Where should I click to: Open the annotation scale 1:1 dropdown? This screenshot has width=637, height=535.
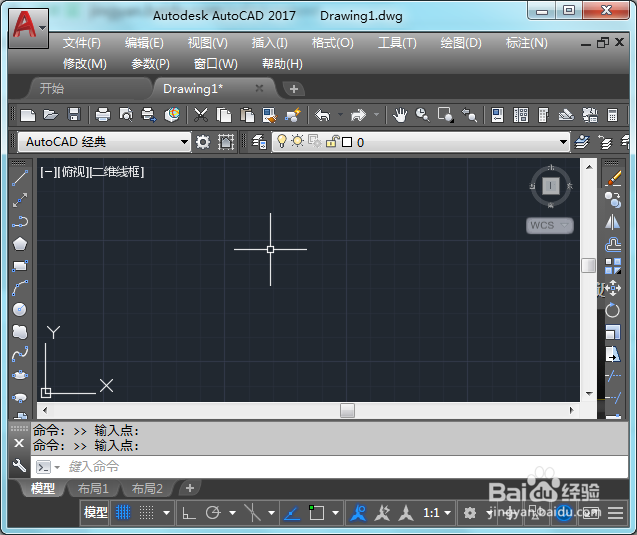coord(437,513)
